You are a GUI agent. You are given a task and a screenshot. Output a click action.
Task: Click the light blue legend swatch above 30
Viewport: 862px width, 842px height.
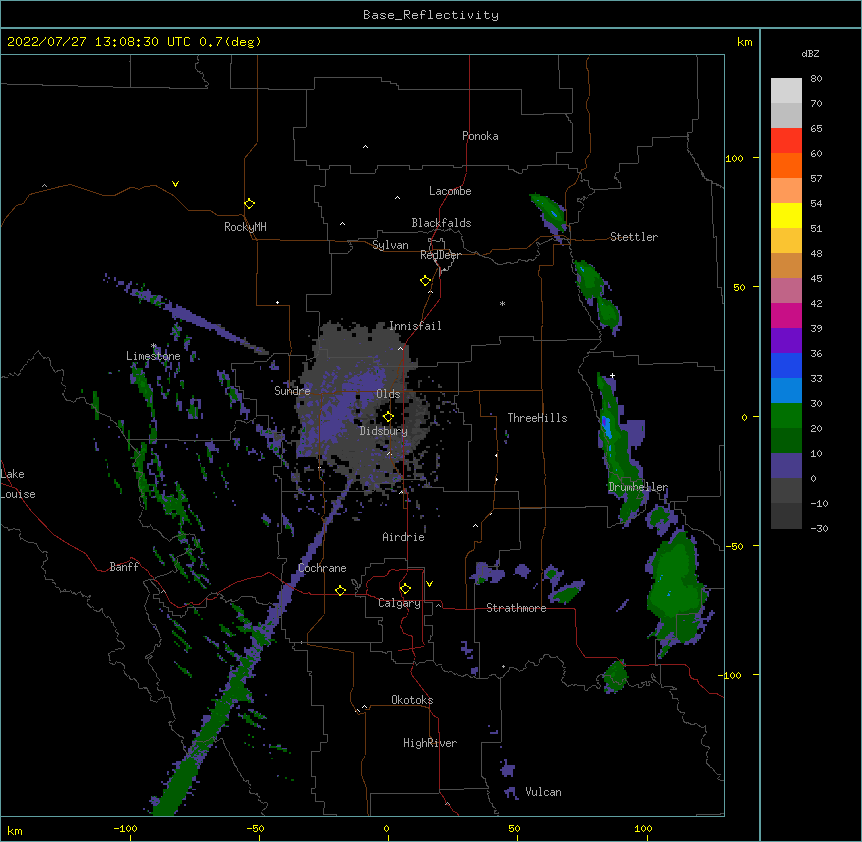[786, 391]
